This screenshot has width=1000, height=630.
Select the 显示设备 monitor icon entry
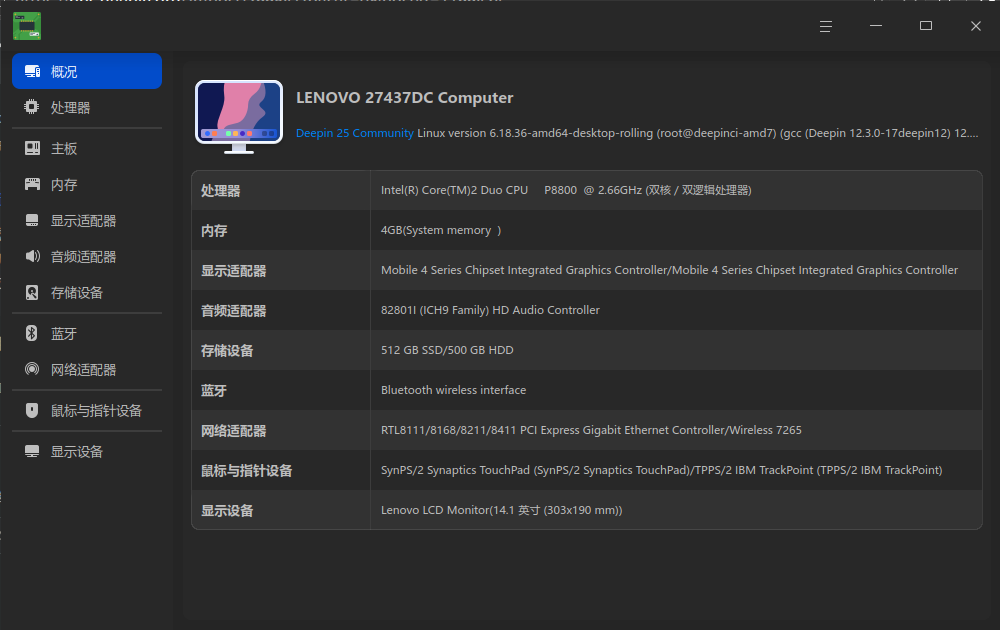[x=32, y=451]
